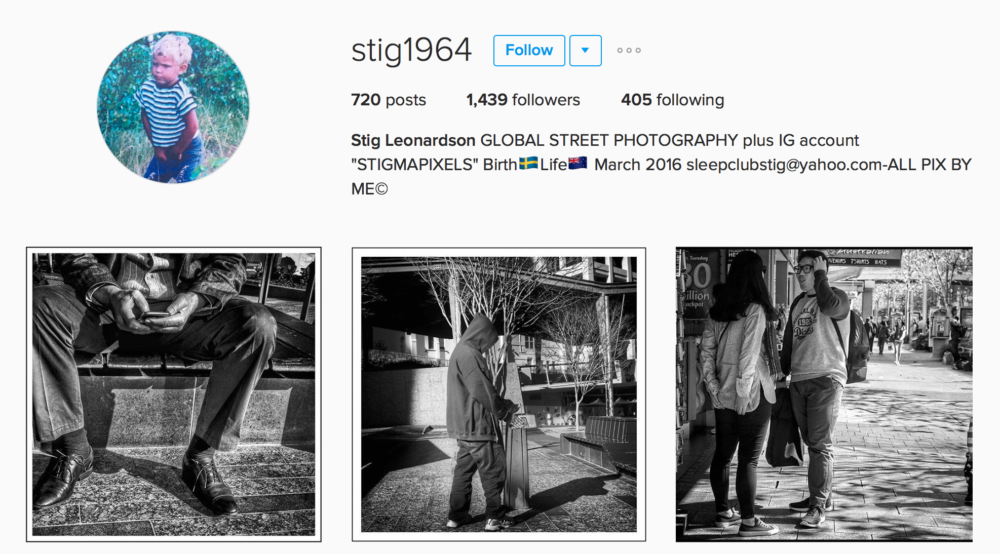View the 720 posts count
1000x554 pixels.
388,100
